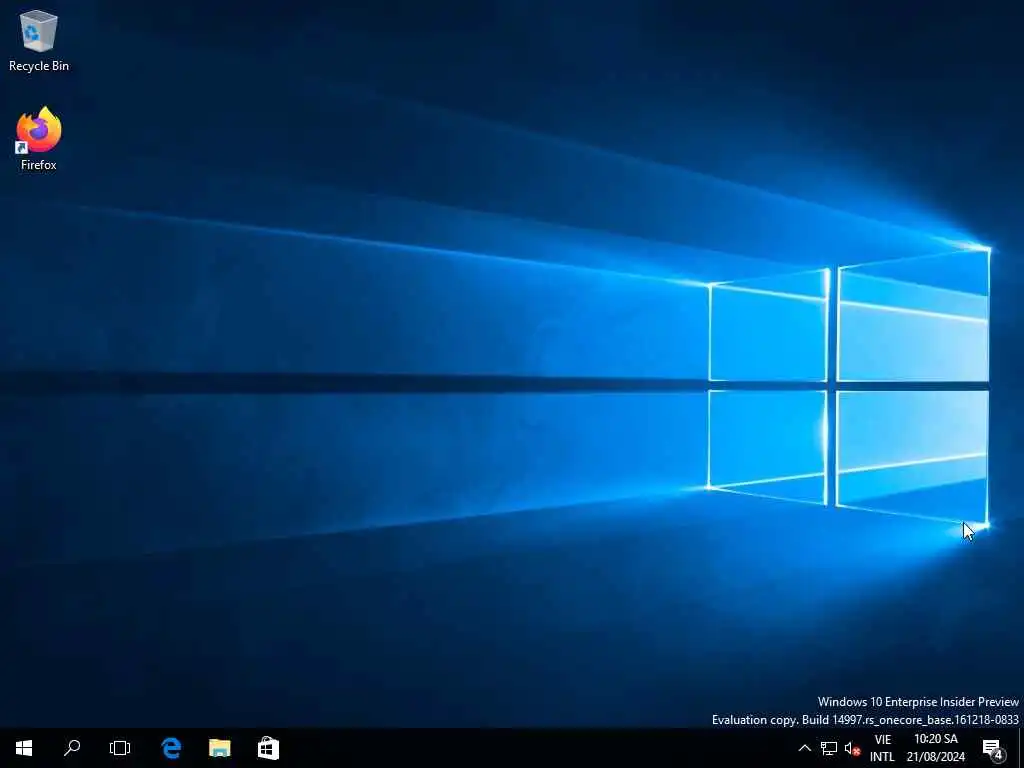Screen dimensions: 1024x768
Task: Open File Explorer from taskbar
Action: pos(219,748)
